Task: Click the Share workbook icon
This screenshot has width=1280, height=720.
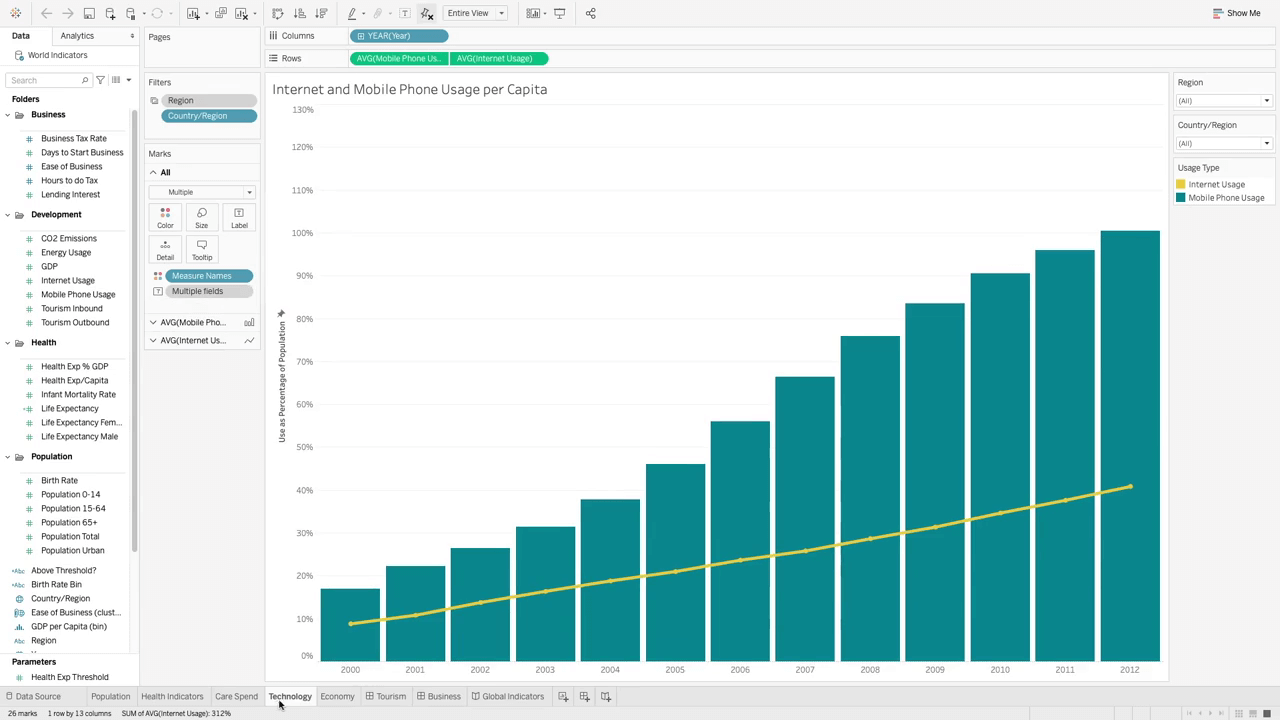Action: [x=590, y=13]
